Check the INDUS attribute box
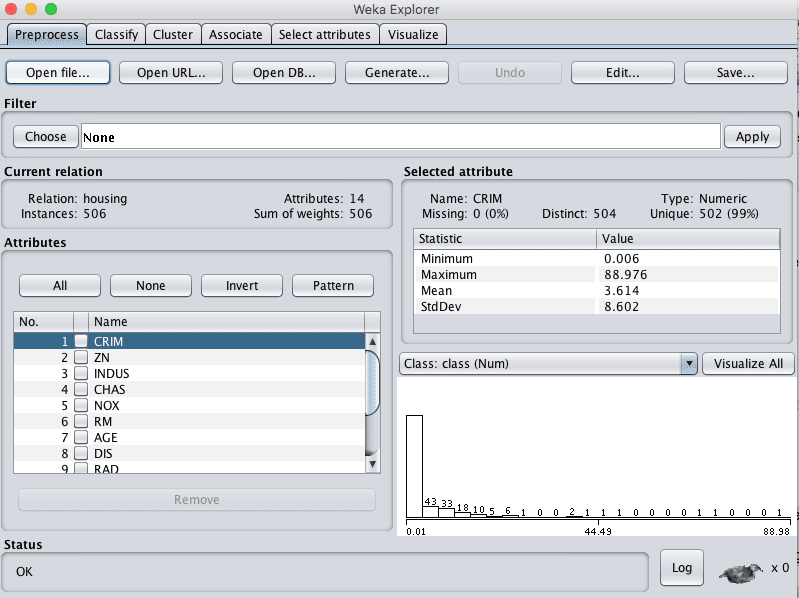 pos(81,373)
